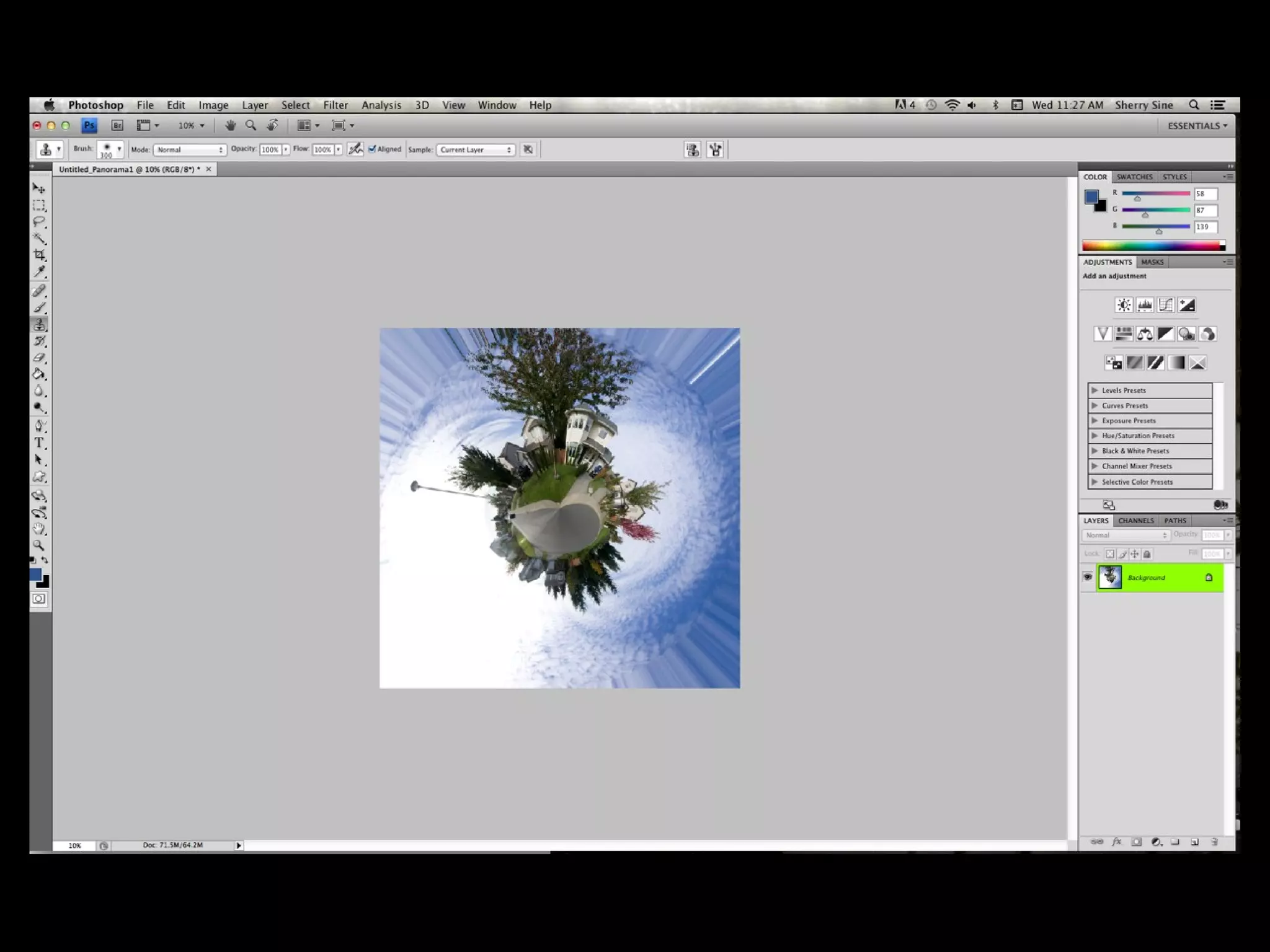Image resolution: width=1270 pixels, height=952 pixels.
Task: Click the foreground color swatch in toolbox
Action: click(x=36, y=575)
